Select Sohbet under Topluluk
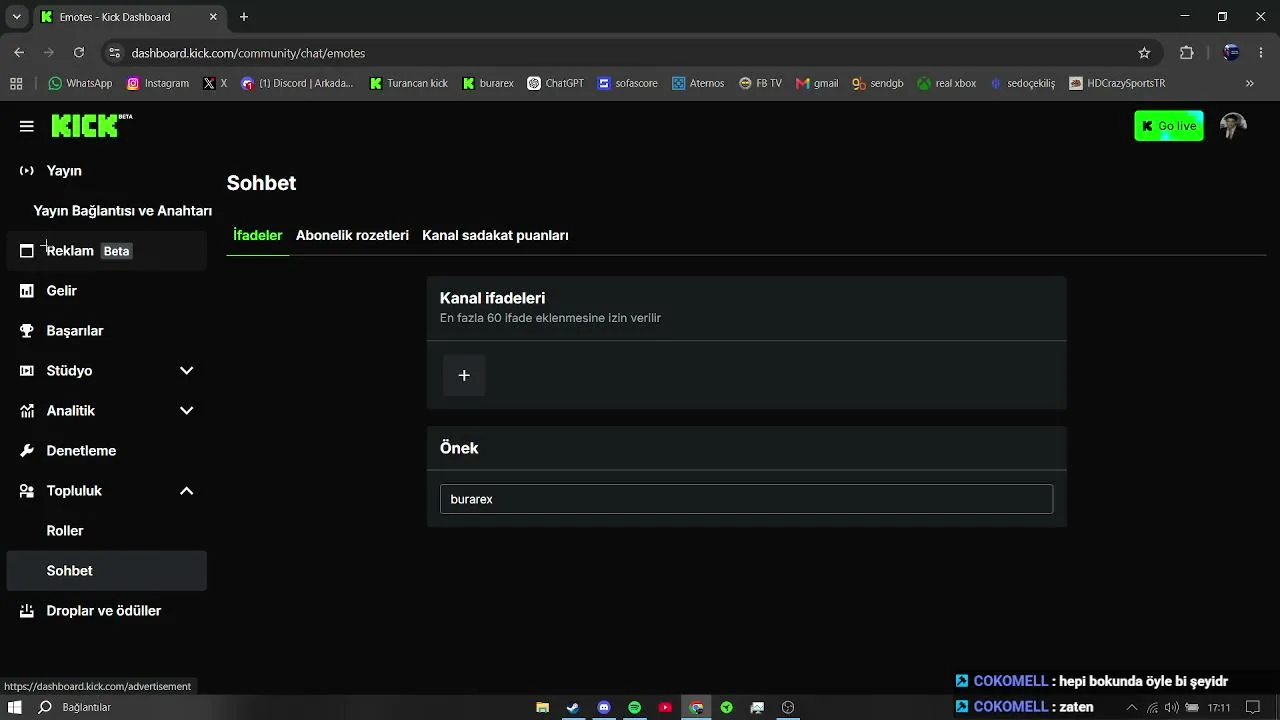This screenshot has height=720, width=1280. click(x=107, y=571)
